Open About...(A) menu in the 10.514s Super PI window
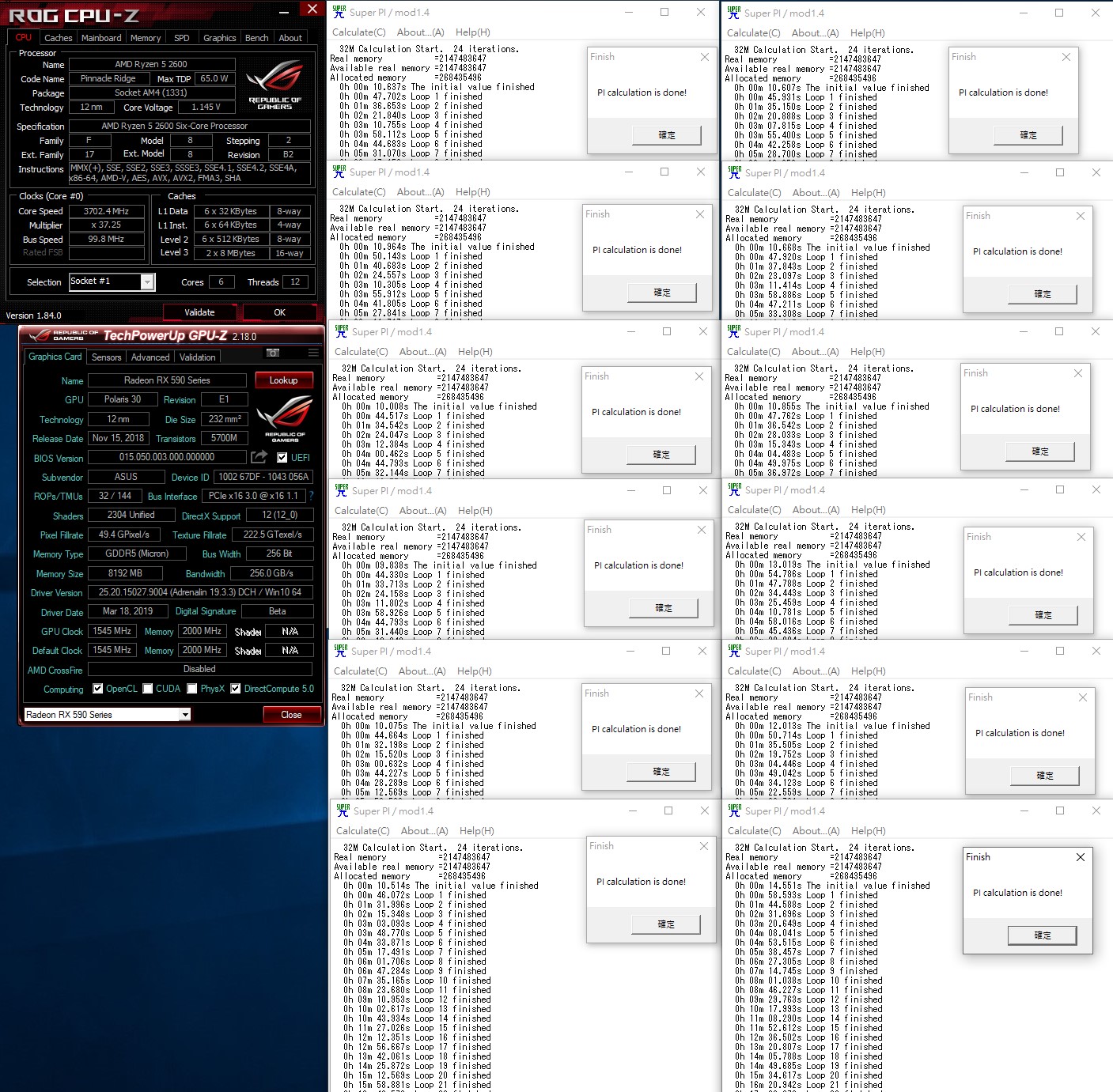The height and width of the screenshot is (1092, 1113). 425,831
